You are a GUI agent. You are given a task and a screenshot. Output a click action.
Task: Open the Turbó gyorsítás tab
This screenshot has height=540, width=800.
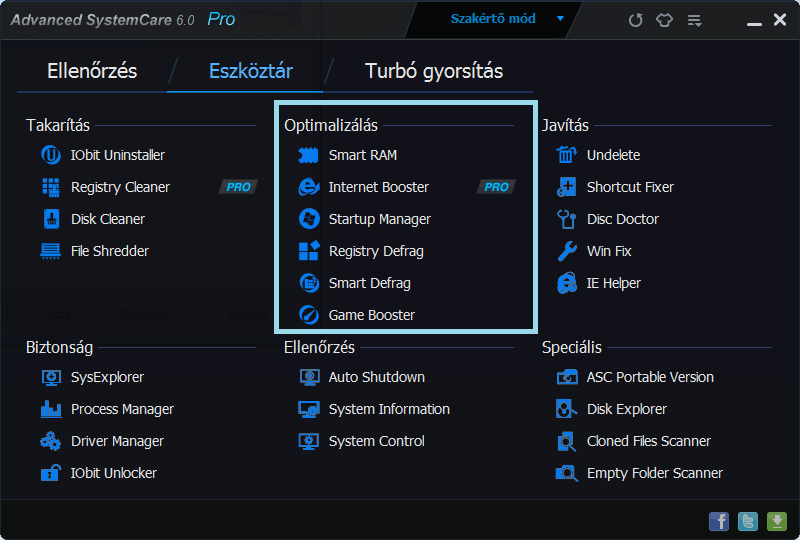[434, 71]
